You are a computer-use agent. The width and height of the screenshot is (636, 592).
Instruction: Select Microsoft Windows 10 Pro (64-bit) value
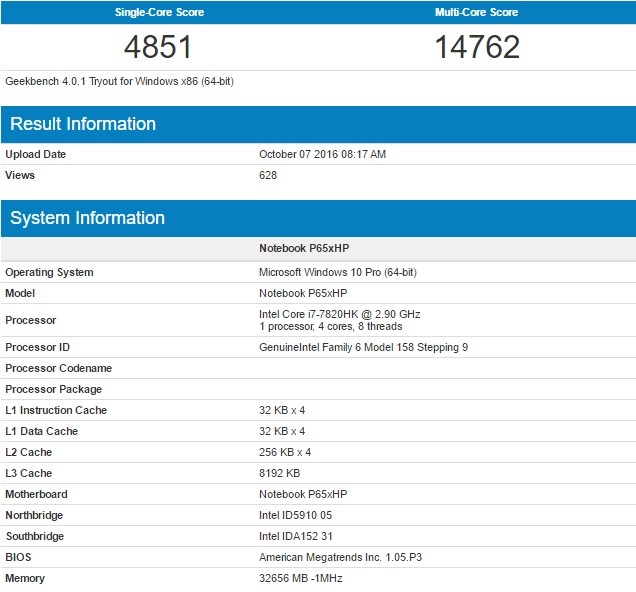338,272
